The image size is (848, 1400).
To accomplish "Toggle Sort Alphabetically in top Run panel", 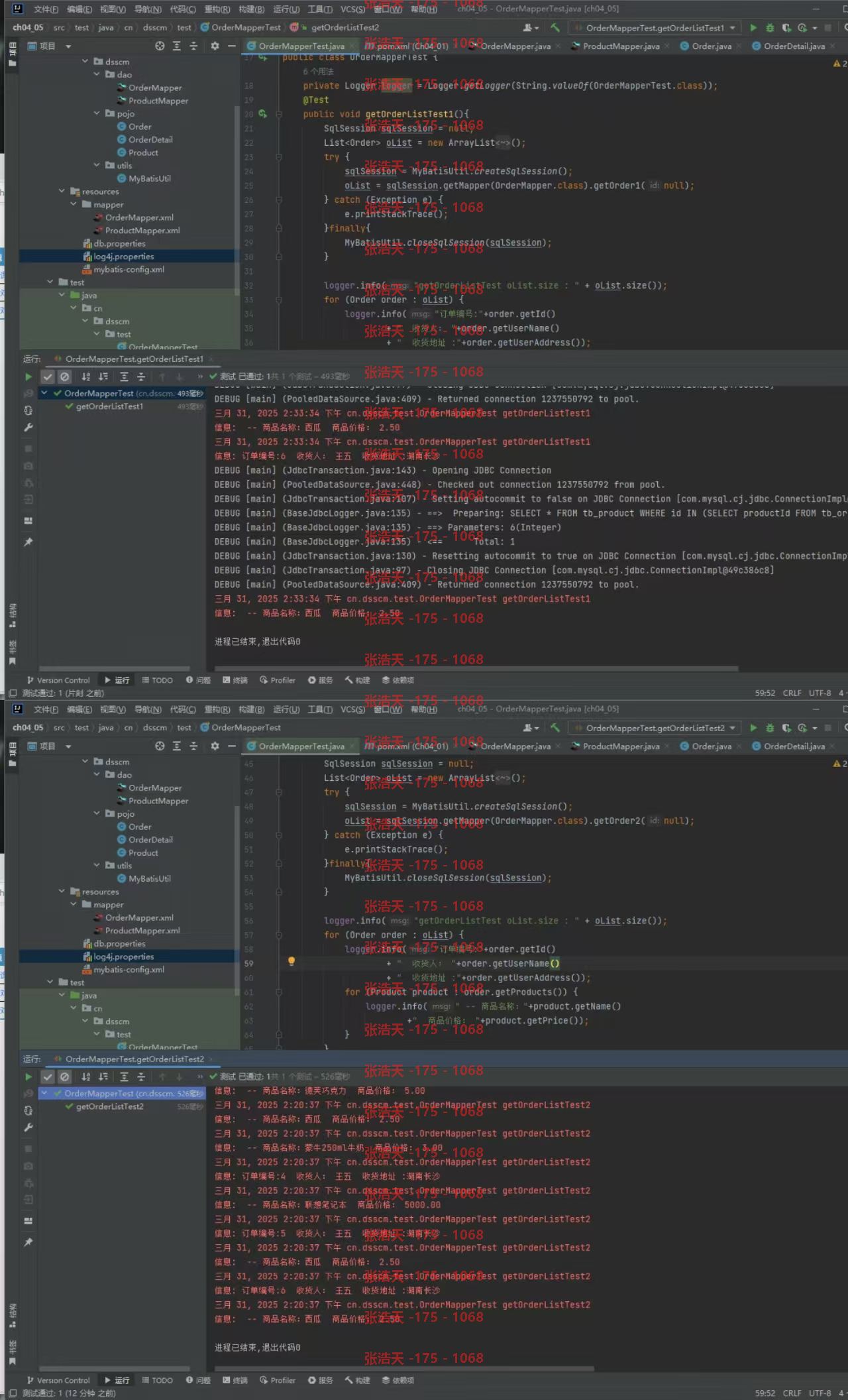I will click(86, 377).
